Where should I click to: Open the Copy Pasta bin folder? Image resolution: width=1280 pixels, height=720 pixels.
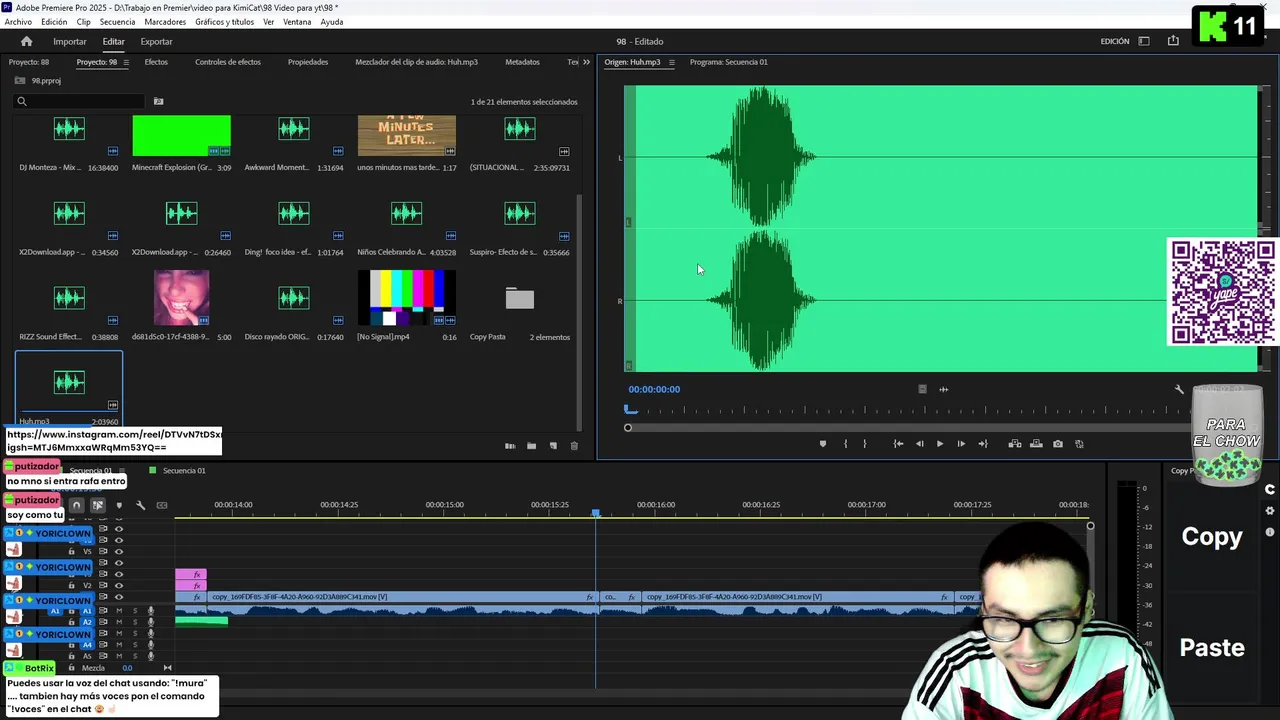point(520,298)
